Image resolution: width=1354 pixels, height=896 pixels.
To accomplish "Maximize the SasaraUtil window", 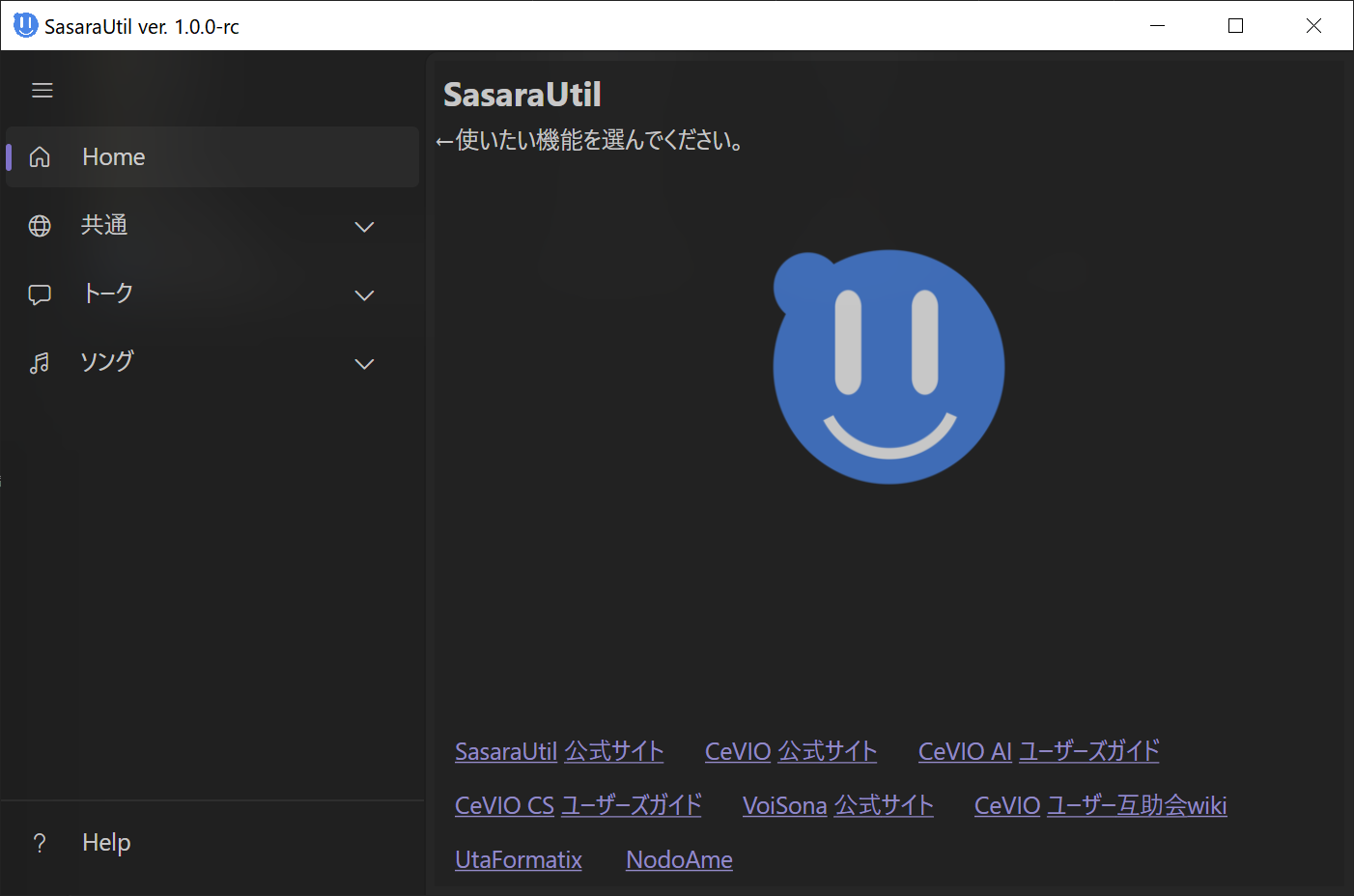I will pos(1235,26).
